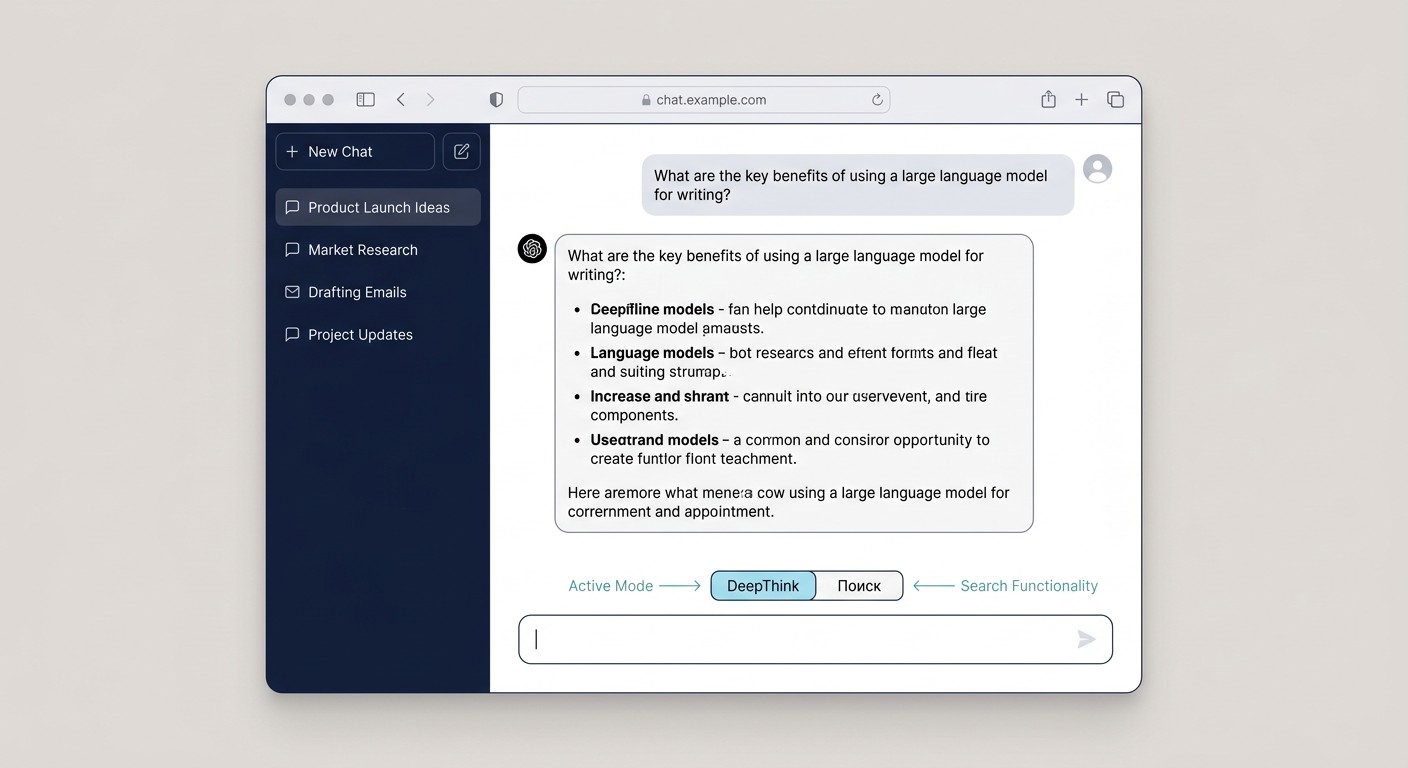Click the bold text "Language models"
The height and width of the screenshot is (768, 1408).
(x=652, y=353)
